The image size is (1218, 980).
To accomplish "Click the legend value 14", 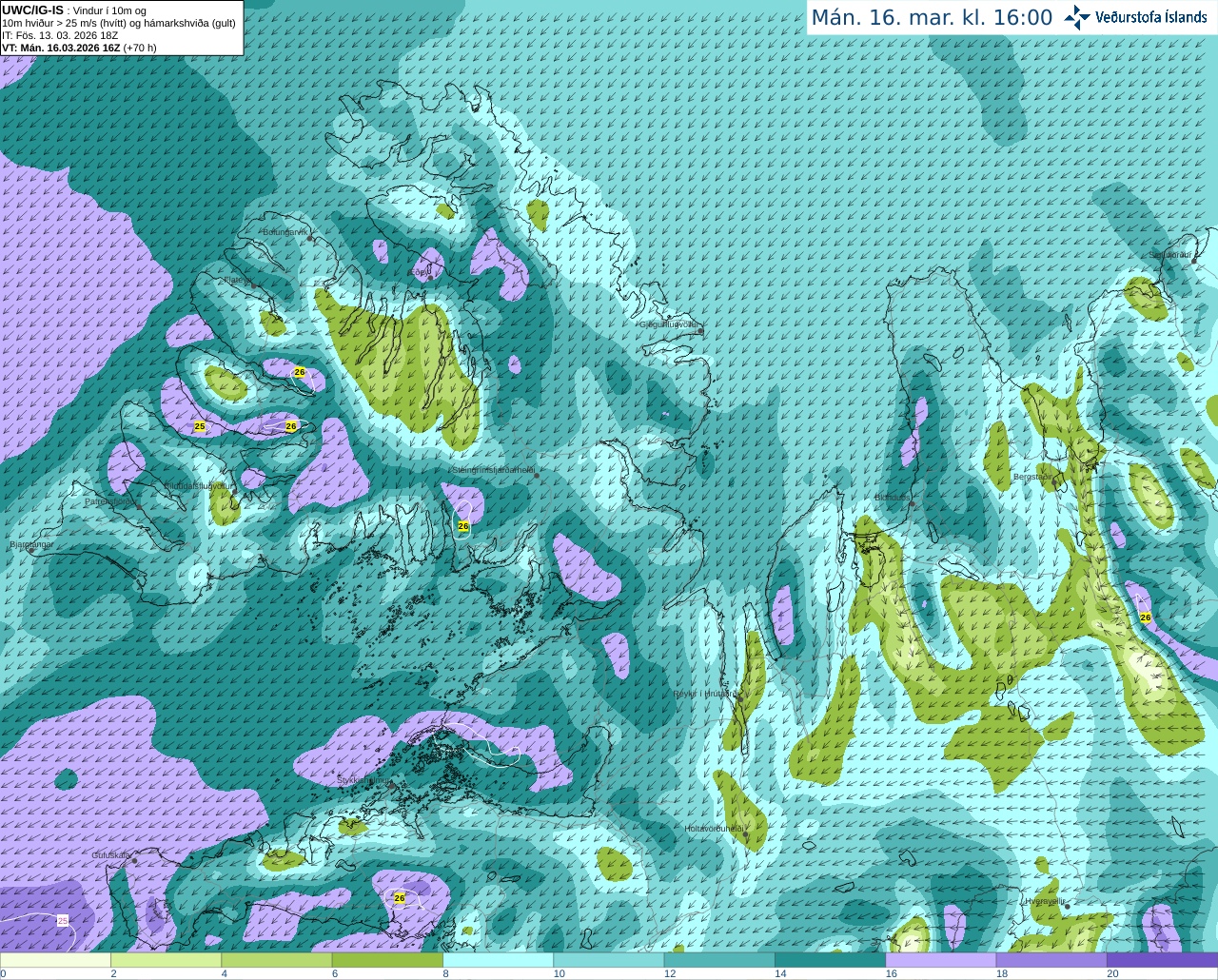I will click(x=780, y=973).
